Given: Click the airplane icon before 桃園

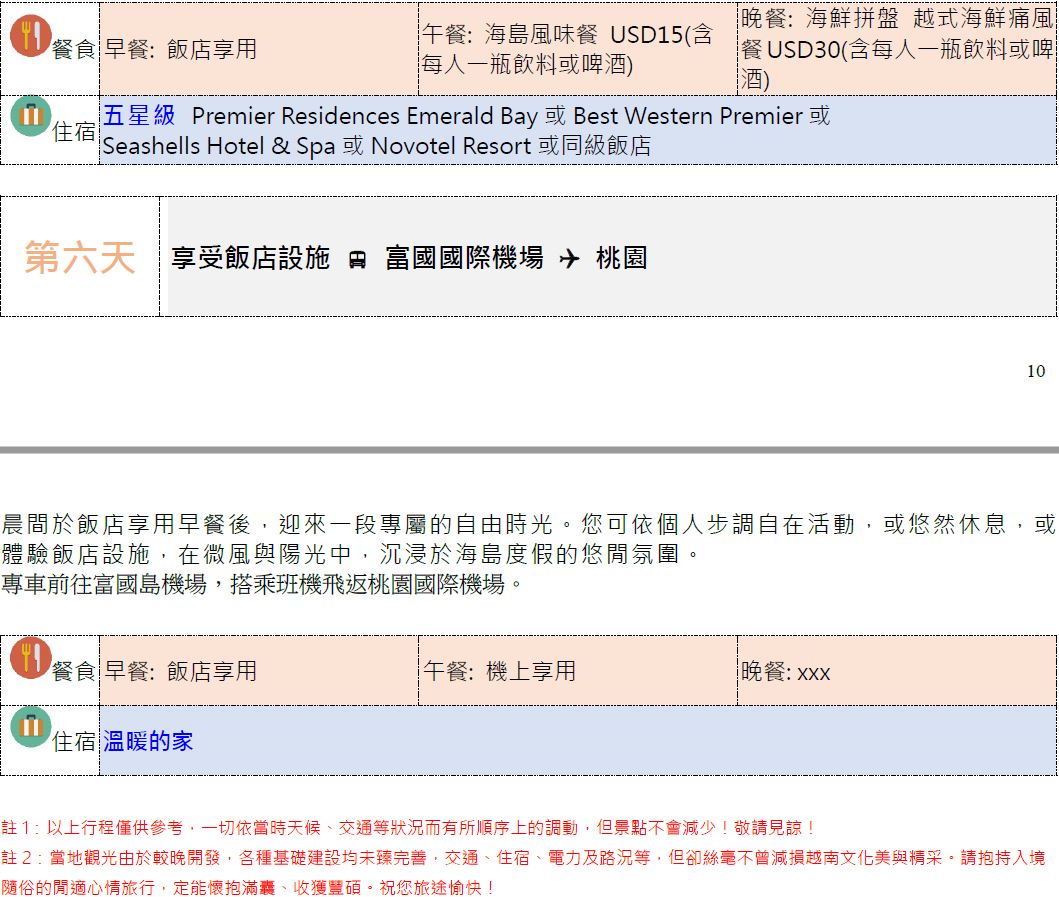Looking at the screenshot, I should (x=569, y=259).
